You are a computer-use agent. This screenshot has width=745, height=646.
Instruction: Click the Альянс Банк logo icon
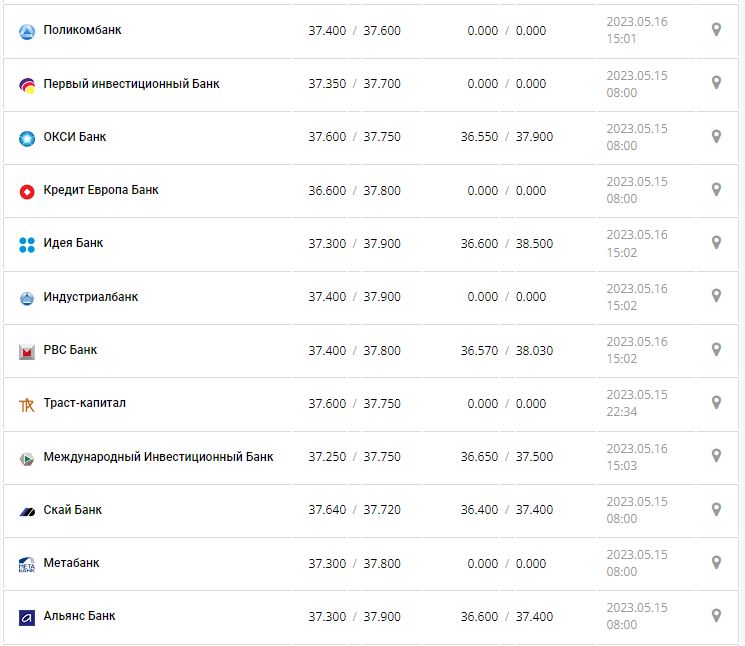27,617
